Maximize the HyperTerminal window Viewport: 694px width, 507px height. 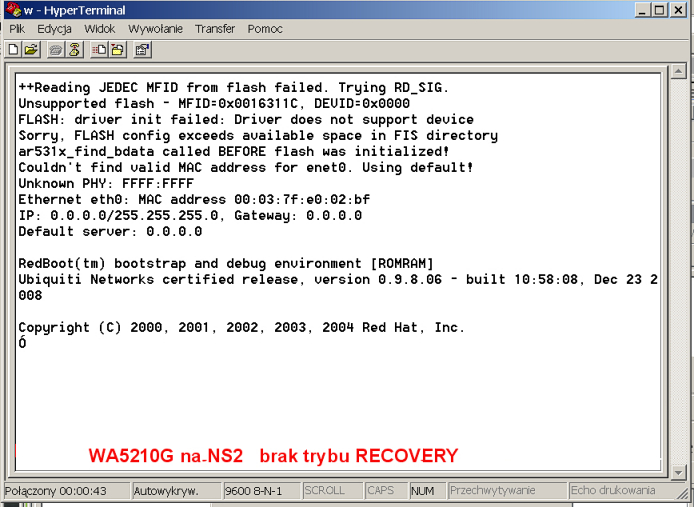[x=659, y=10]
